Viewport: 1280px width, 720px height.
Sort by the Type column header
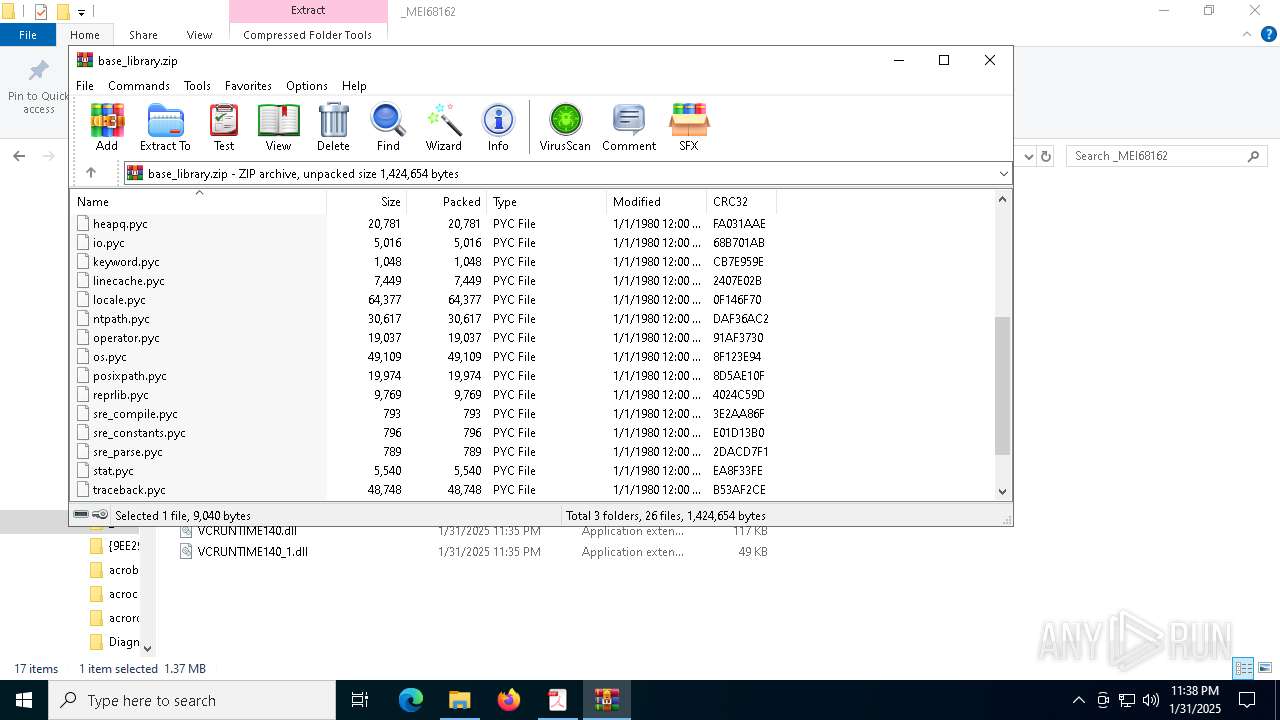click(x=547, y=201)
